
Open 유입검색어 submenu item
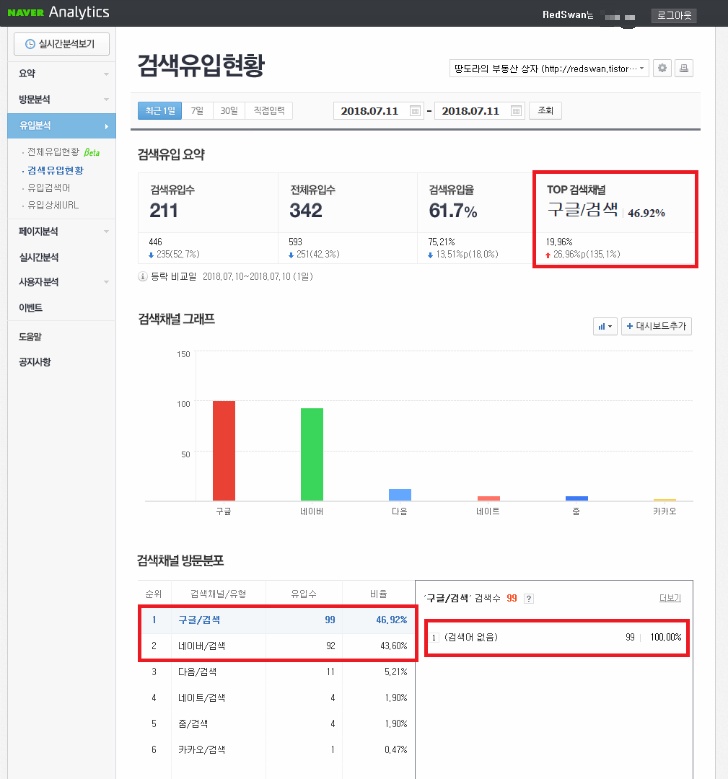(49, 188)
